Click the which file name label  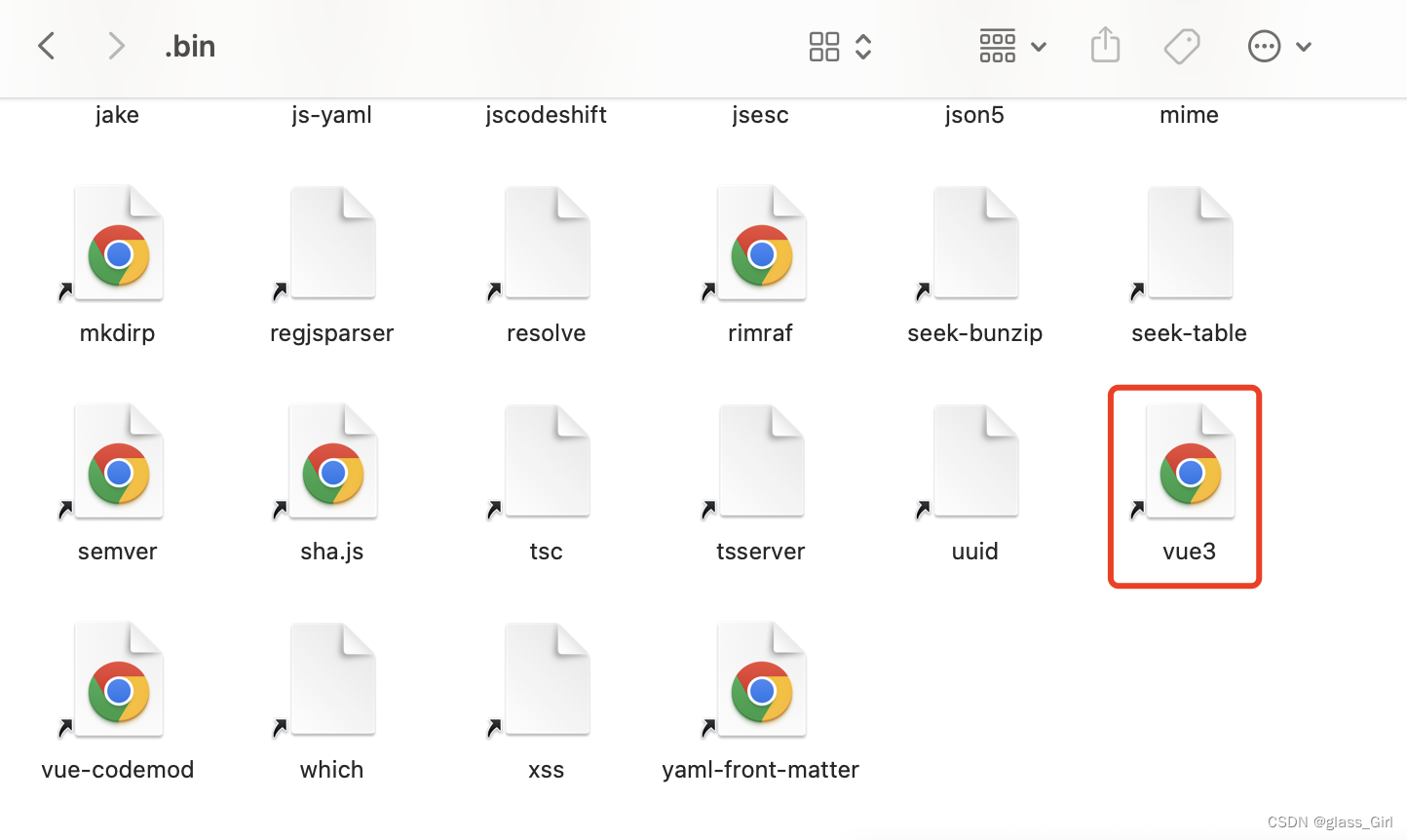click(x=331, y=770)
